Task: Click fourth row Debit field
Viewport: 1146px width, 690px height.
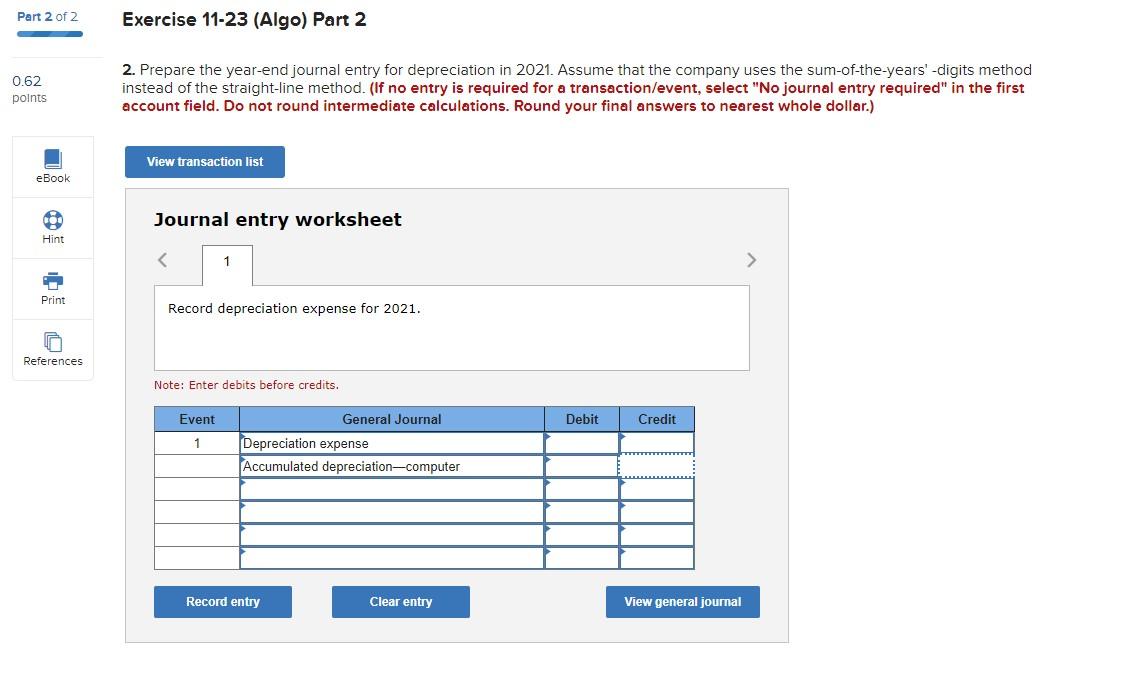Action: click(582, 512)
